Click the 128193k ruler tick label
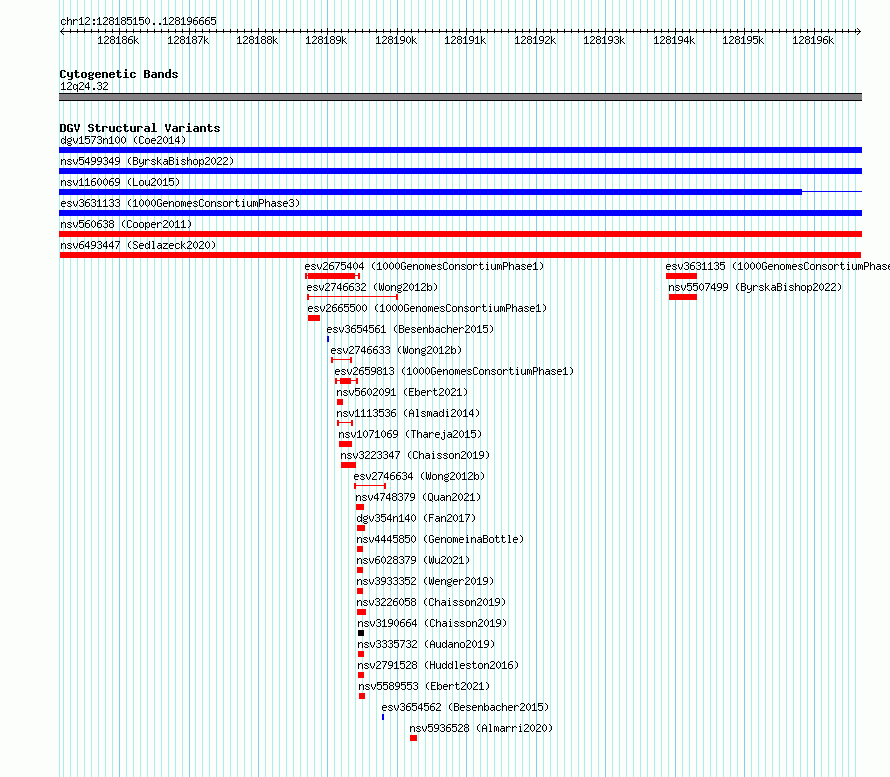This screenshot has width=890, height=777. coord(604,40)
